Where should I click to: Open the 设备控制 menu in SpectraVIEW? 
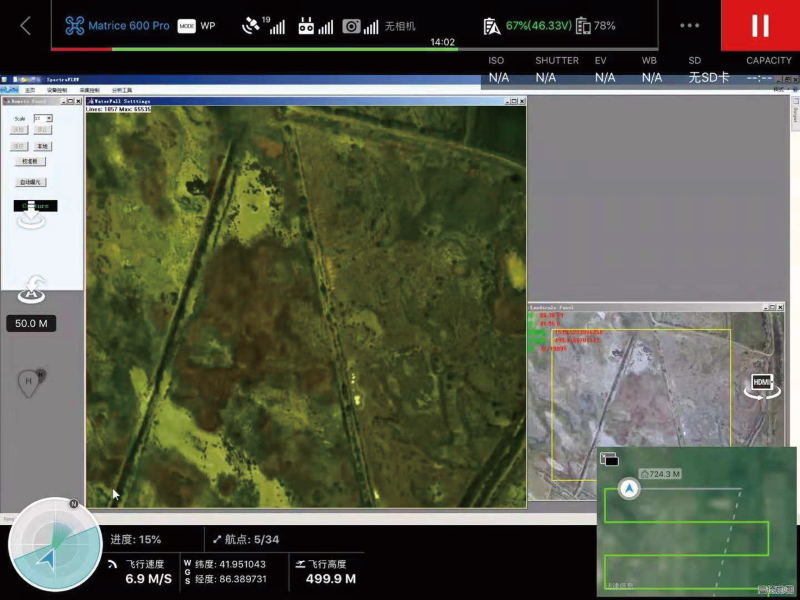coord(57,90)
